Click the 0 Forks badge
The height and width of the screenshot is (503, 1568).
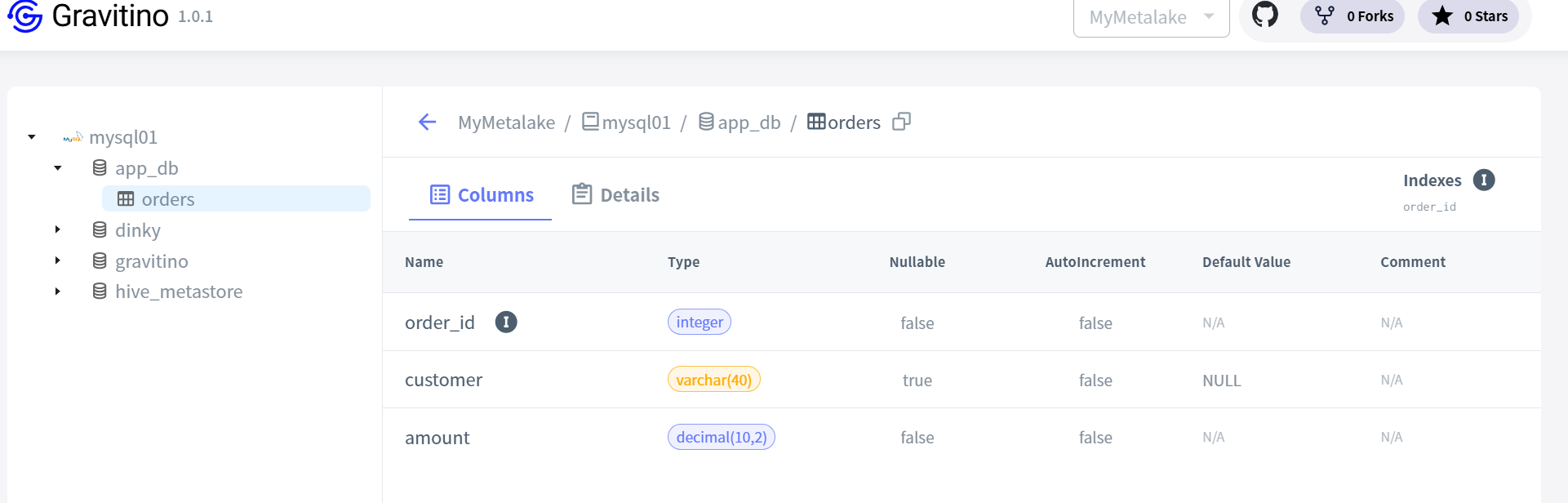click(x=1352, y=16)
